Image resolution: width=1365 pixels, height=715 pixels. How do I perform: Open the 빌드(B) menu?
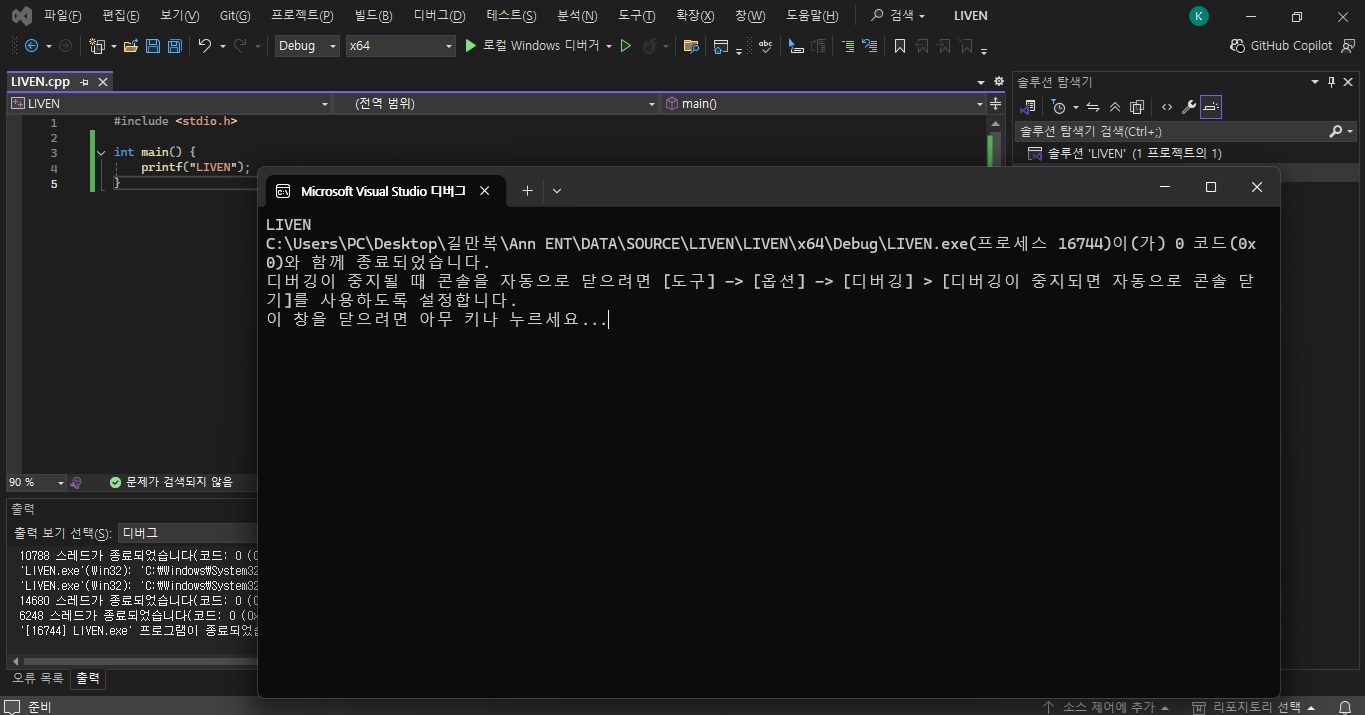tap(373, 16)
